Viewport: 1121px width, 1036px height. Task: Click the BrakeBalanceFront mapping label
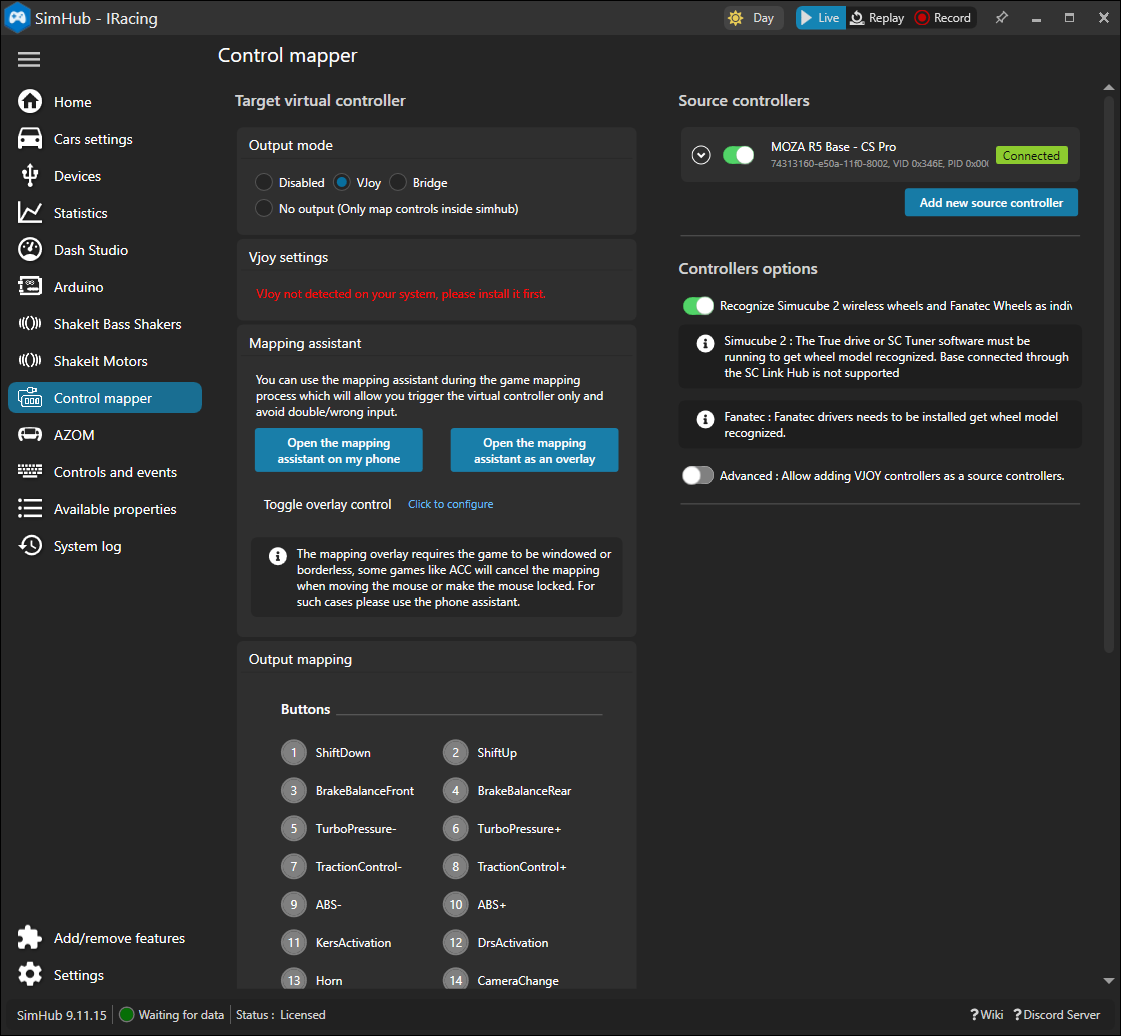pos(365,791)
